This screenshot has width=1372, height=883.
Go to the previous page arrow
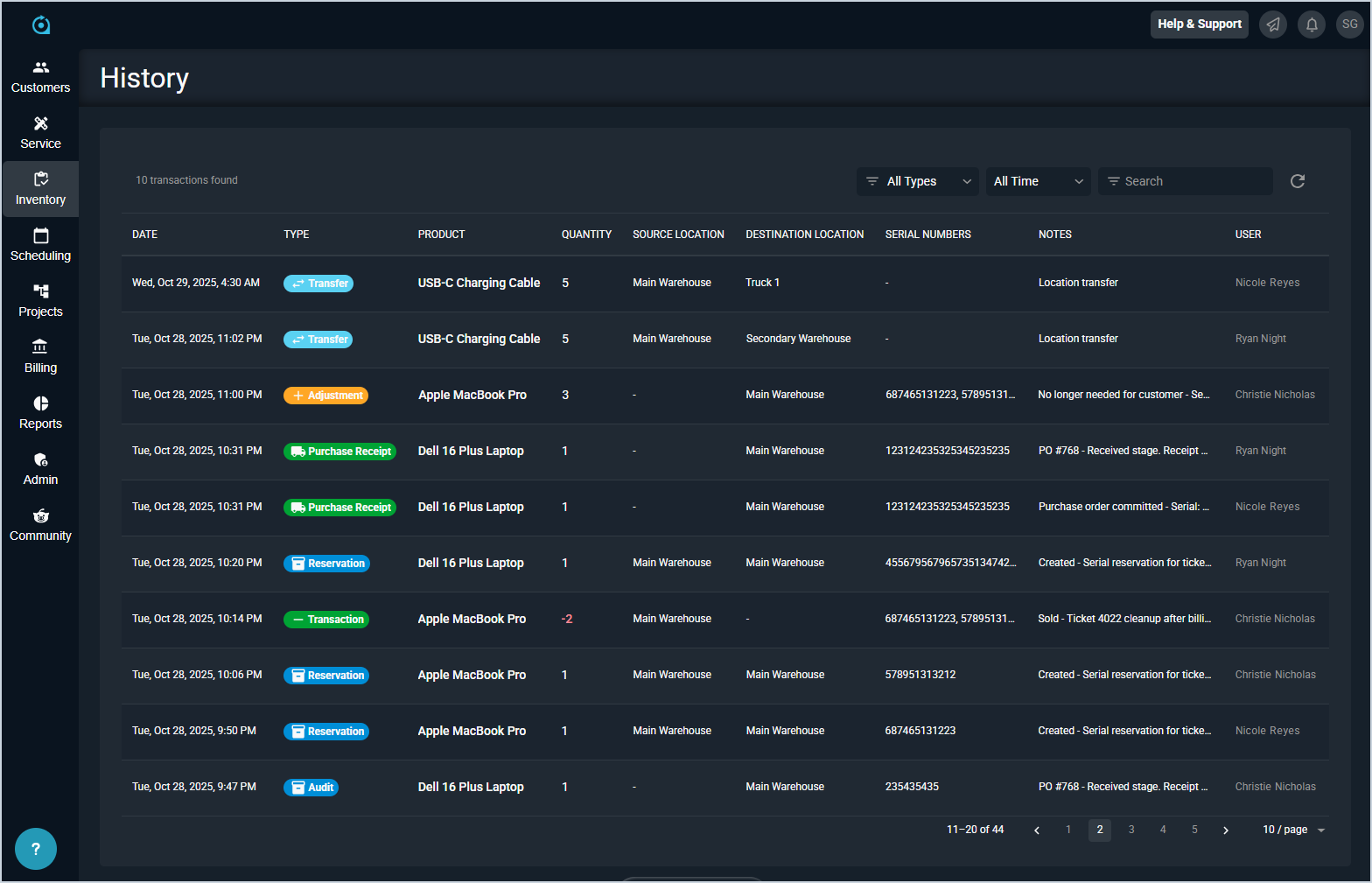coord(1037,830)
